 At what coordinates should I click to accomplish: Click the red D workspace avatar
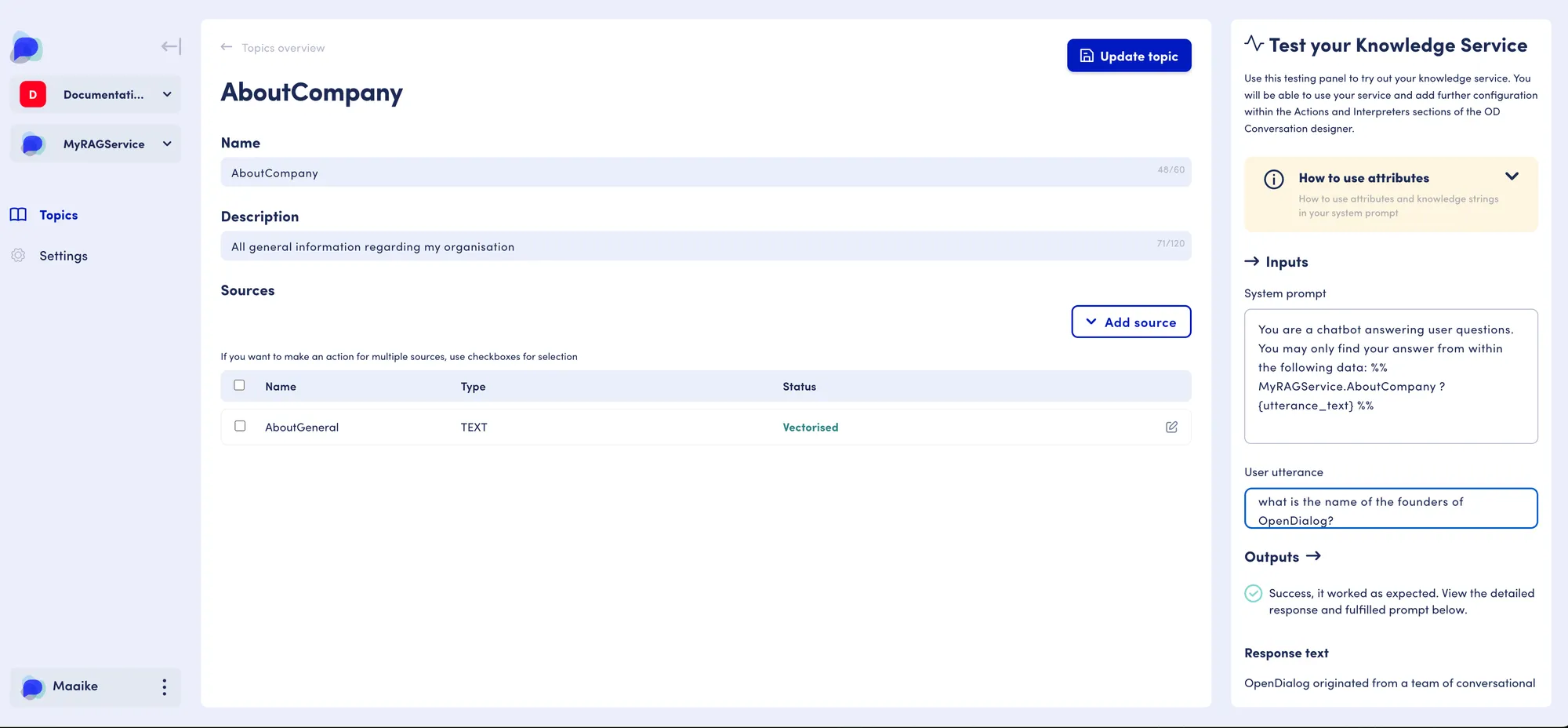click(x=33, y=94)
